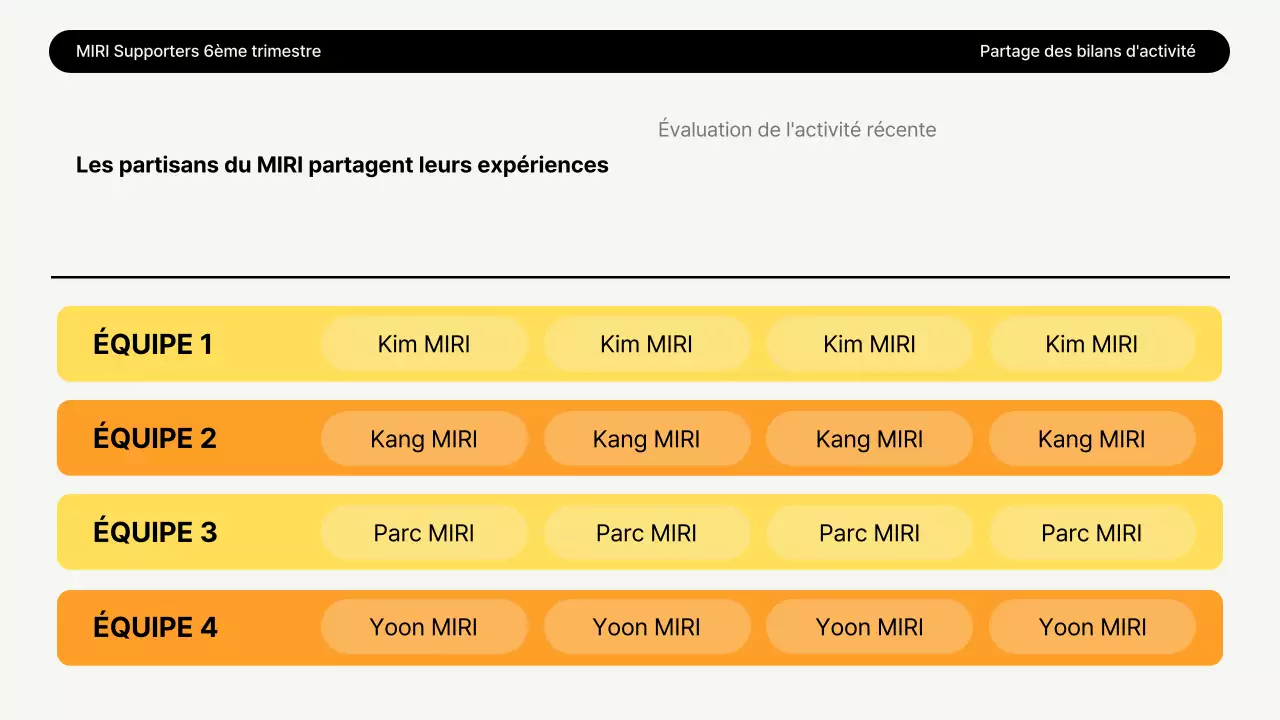
Task: Click the first Kang MIRI pill
Action: 424,438
